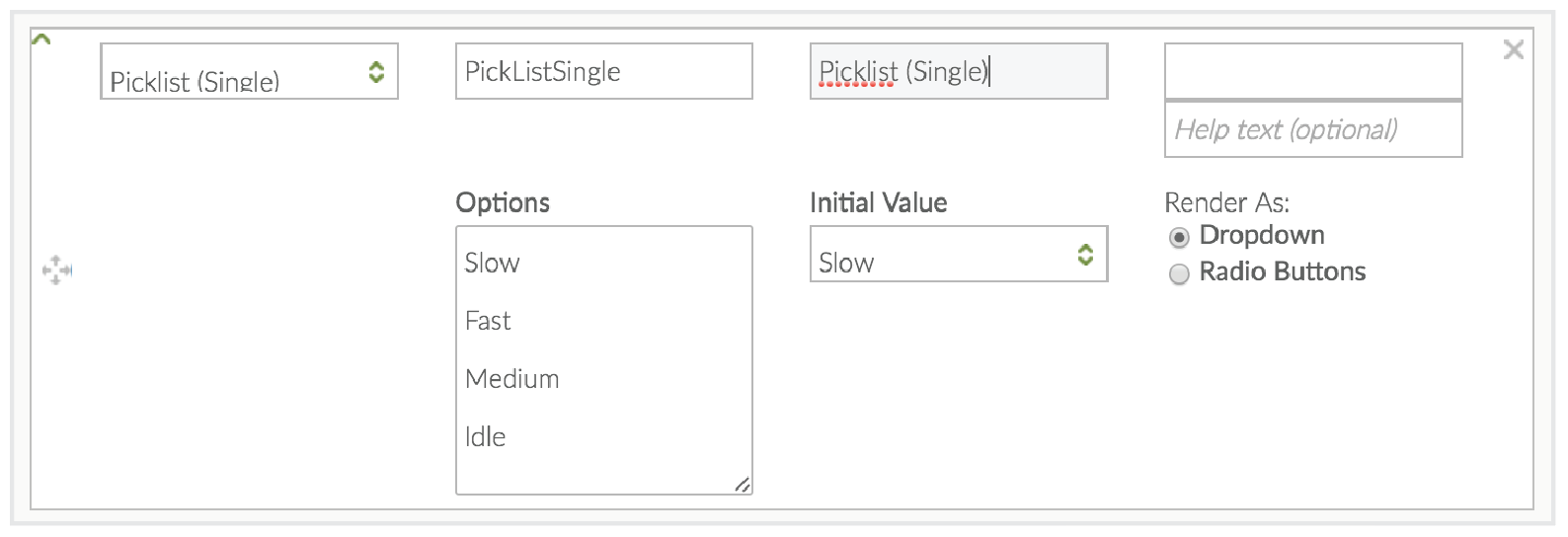1568x537 pixels.
Task: Focus the Picklist (Single) label text box
Action: 958,71
